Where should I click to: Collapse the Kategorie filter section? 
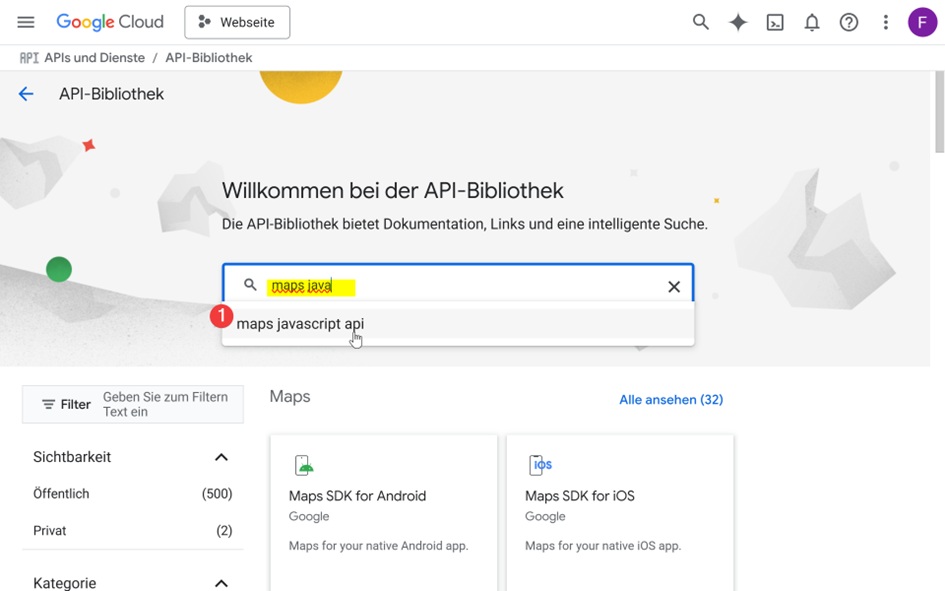coord(221,583)
